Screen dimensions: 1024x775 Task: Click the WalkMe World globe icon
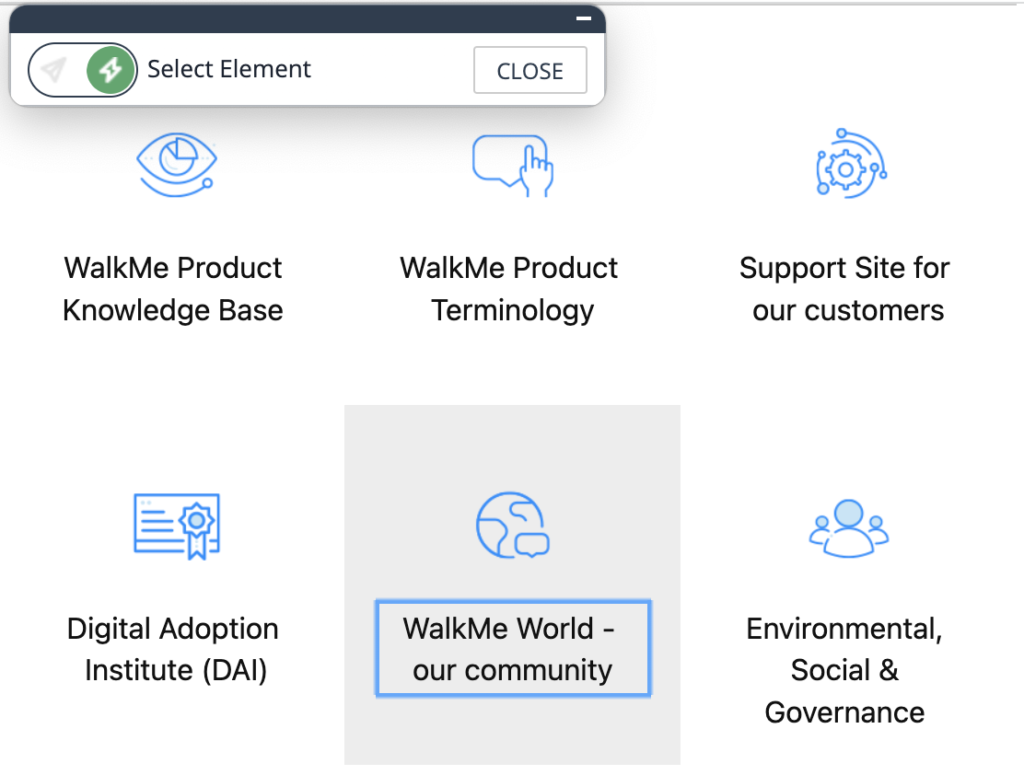512,523
